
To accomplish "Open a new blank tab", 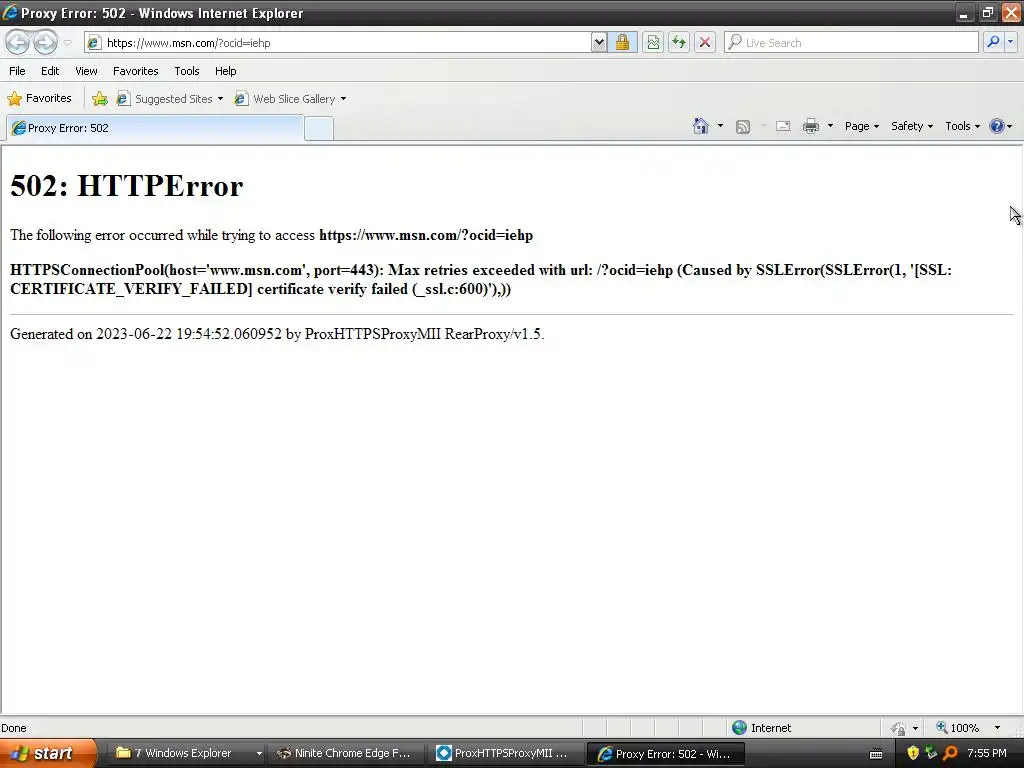I will tap(319, 129).
